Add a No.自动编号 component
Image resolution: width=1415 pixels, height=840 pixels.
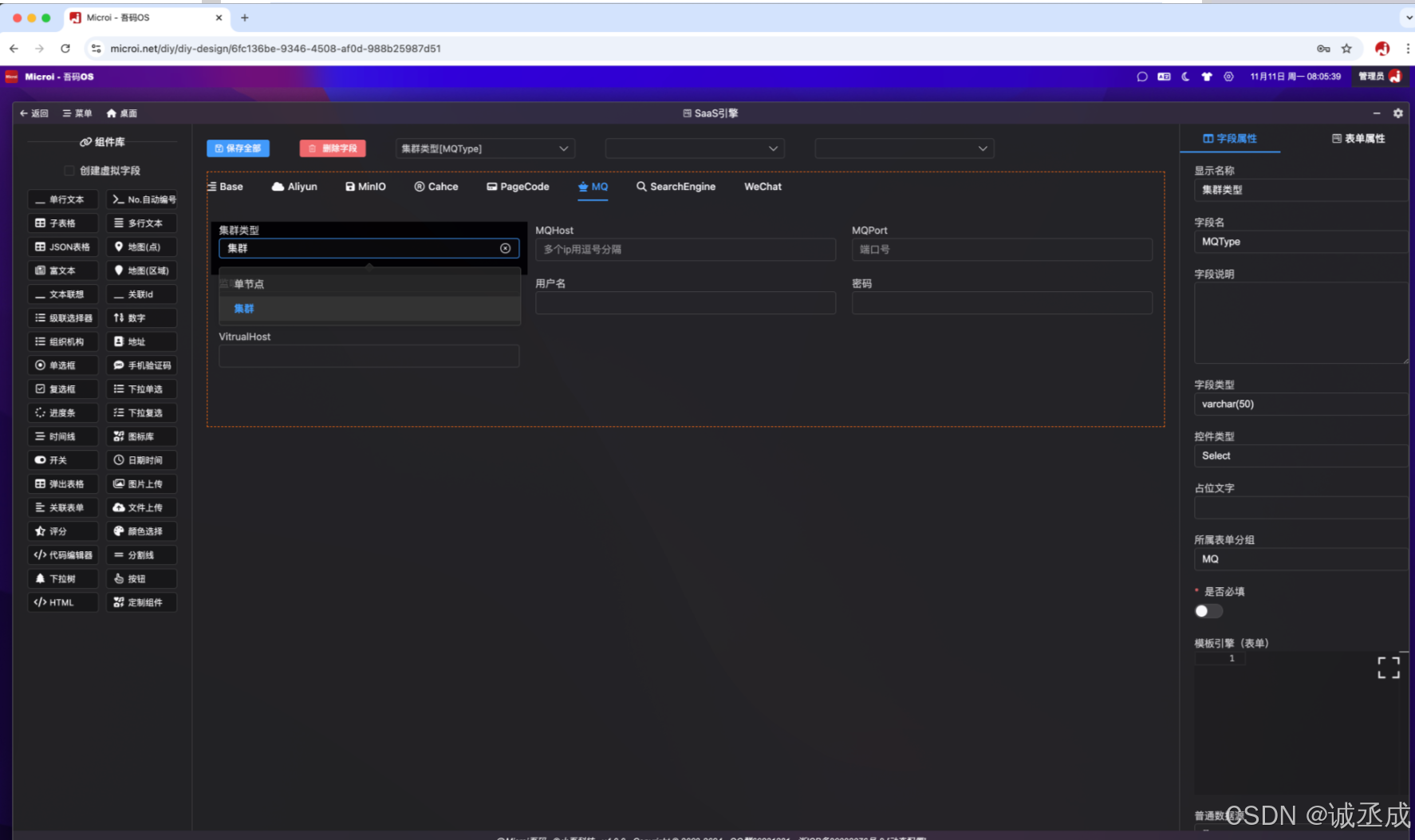click(x=142, y=199)
